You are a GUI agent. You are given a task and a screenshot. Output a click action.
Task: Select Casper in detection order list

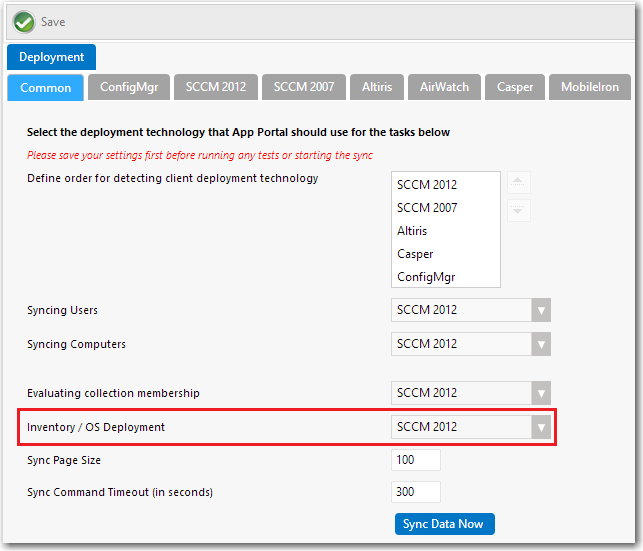point(415,254)
